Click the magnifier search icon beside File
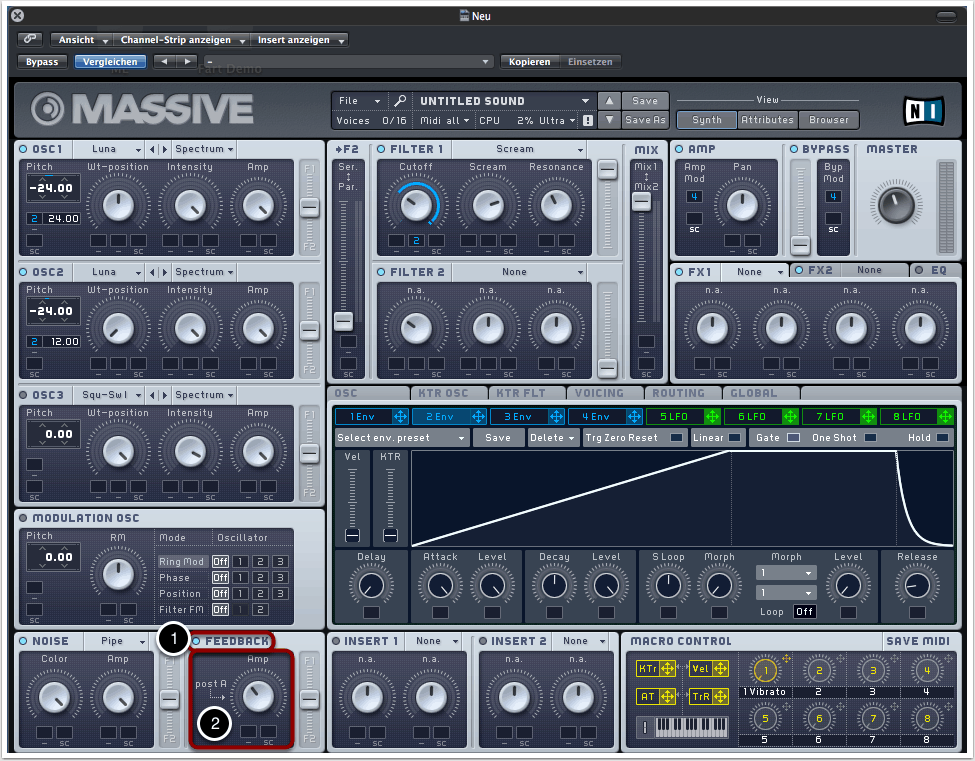This screenshot has width=975, height=761. pyautogui.click(x=400, y=101)
